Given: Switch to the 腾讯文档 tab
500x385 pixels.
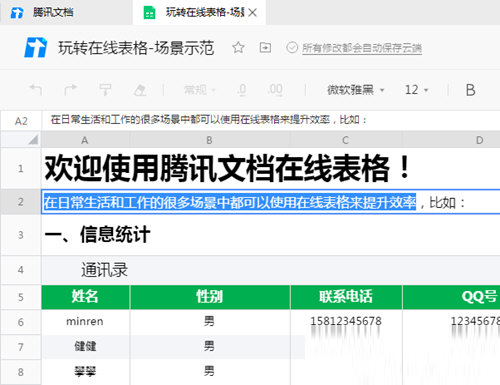Looking at the screenshot, I should point(66,12).
